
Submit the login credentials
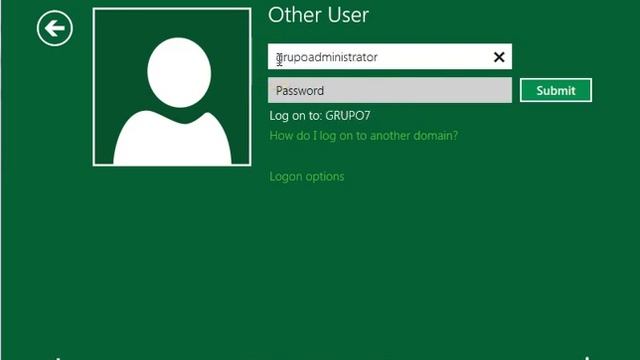tap(556, 90)
